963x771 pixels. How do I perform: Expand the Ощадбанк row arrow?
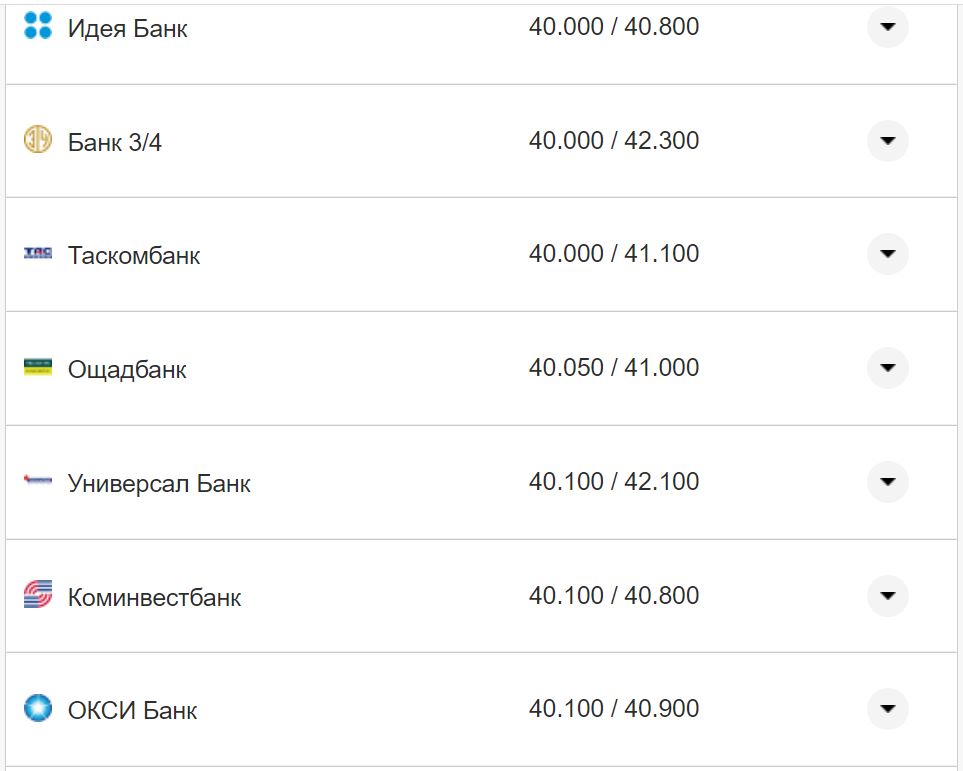pyautogui.click(x=887, y=368)
